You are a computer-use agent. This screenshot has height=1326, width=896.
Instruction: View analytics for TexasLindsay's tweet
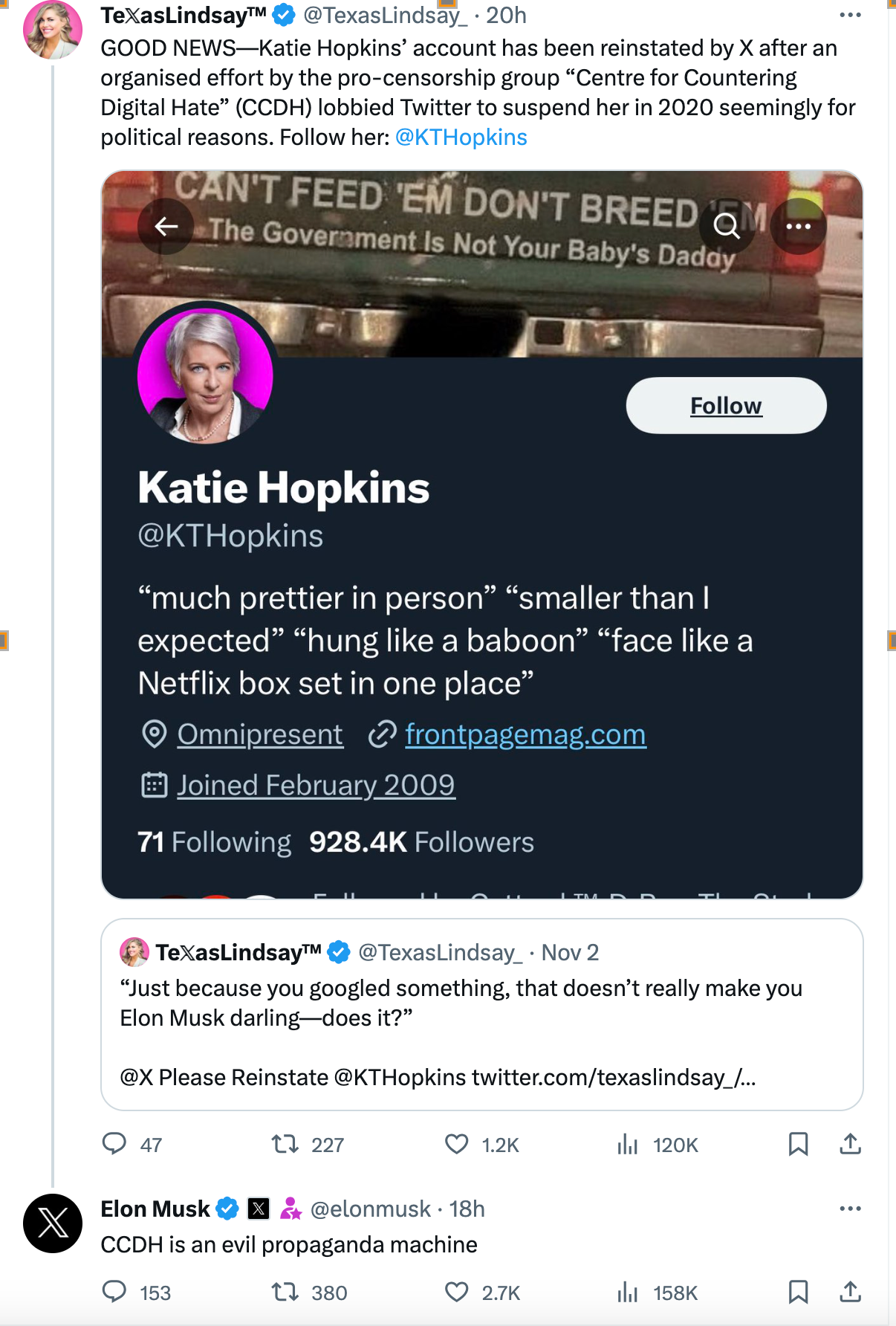[628, 1144]
